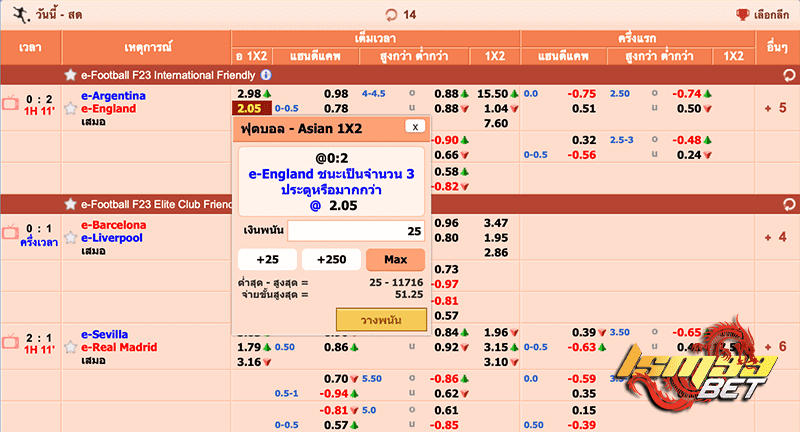The width and height of the screenshot is (800, 432).
Task: Star the e-Barcelona vs e-Liverpool match
Action: point(70,238)
